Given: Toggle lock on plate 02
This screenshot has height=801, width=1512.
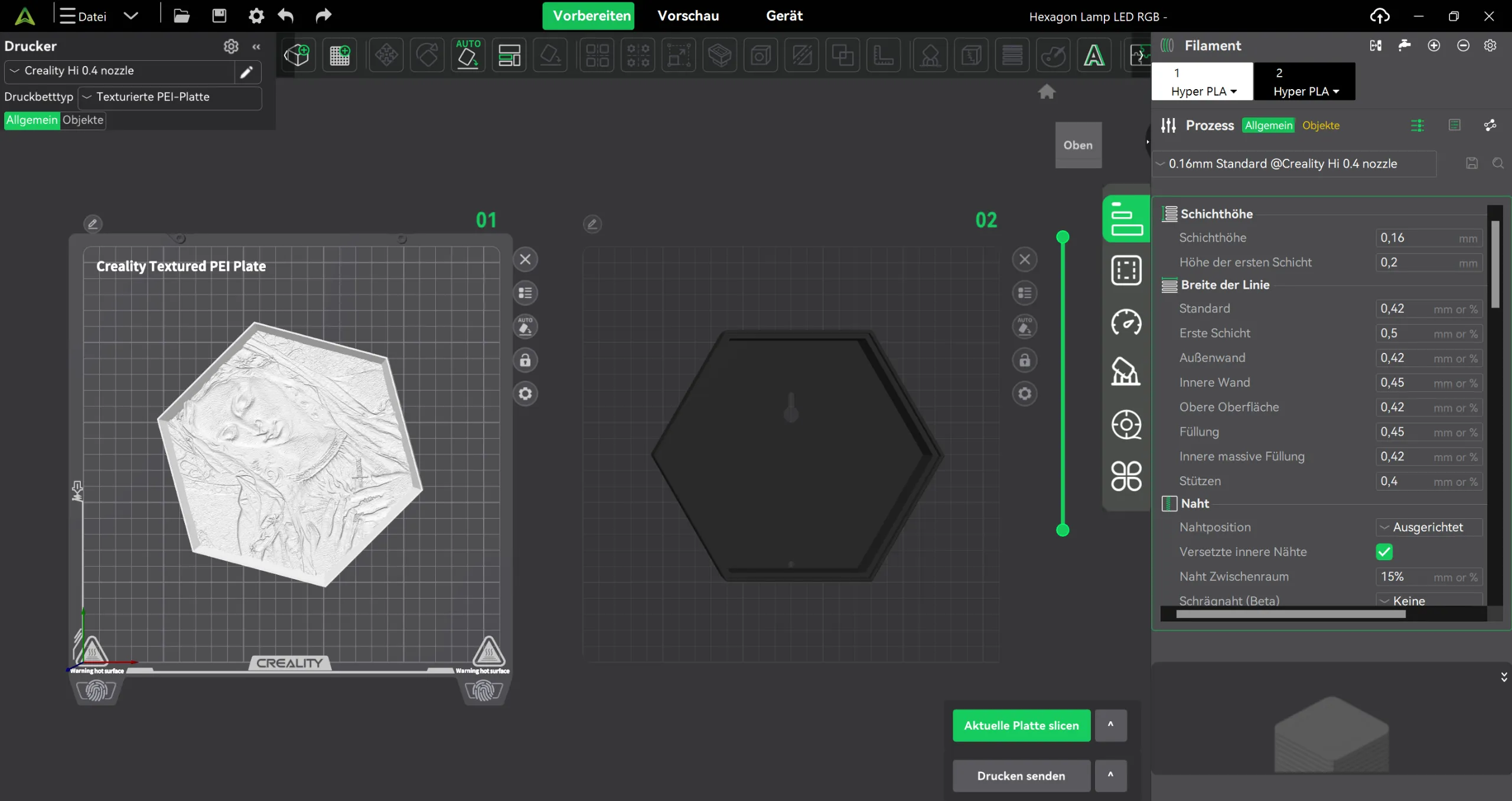Looking at the screenshot, I should [x=1025, y=360].
